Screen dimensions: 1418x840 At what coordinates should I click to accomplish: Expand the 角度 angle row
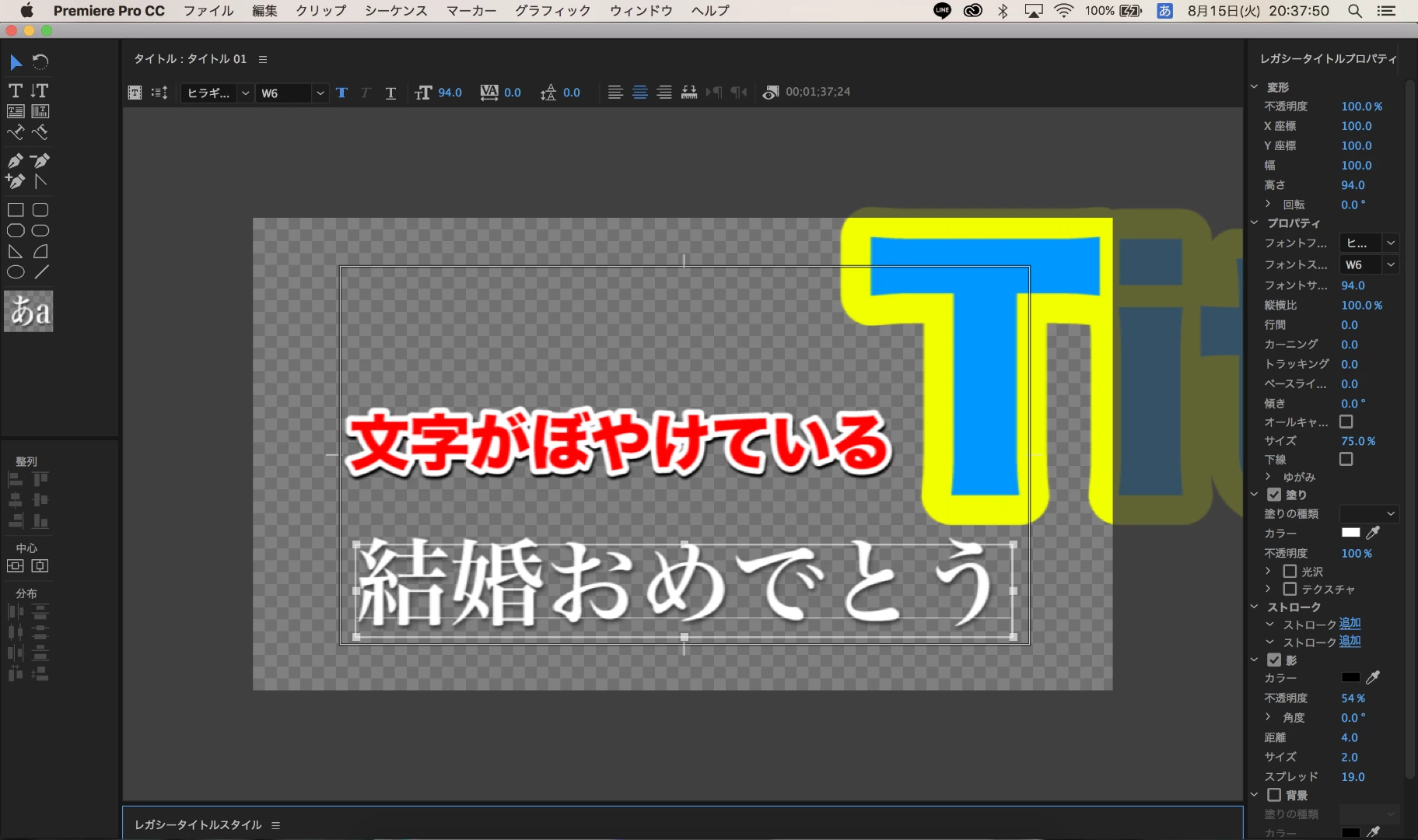pyautogui.click(x=1269, y=717)
